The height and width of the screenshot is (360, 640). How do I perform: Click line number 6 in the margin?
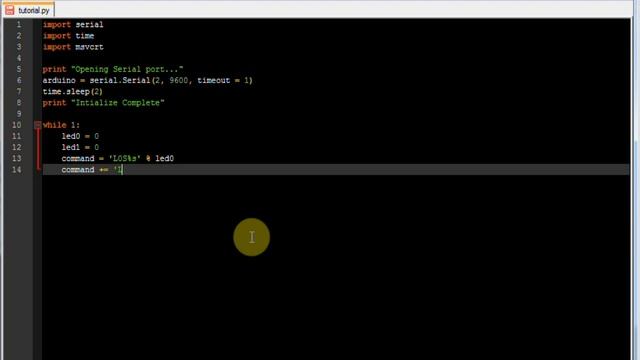19,80
